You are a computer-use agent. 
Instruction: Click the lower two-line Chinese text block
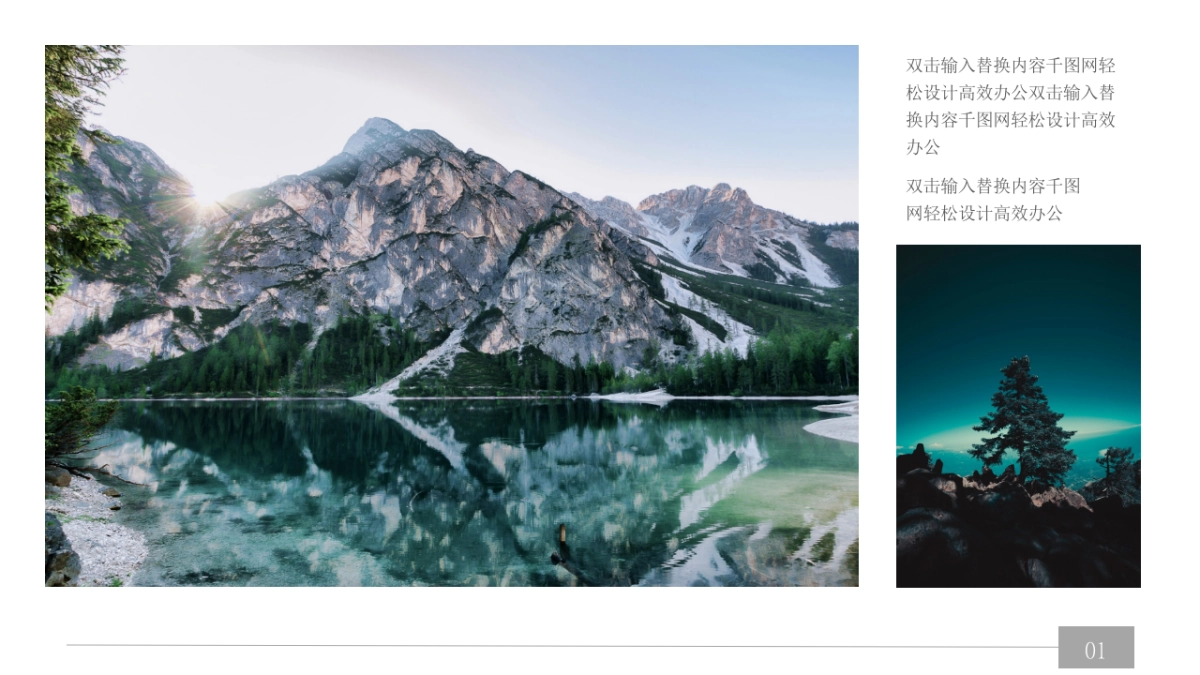[x=994, y=199]
